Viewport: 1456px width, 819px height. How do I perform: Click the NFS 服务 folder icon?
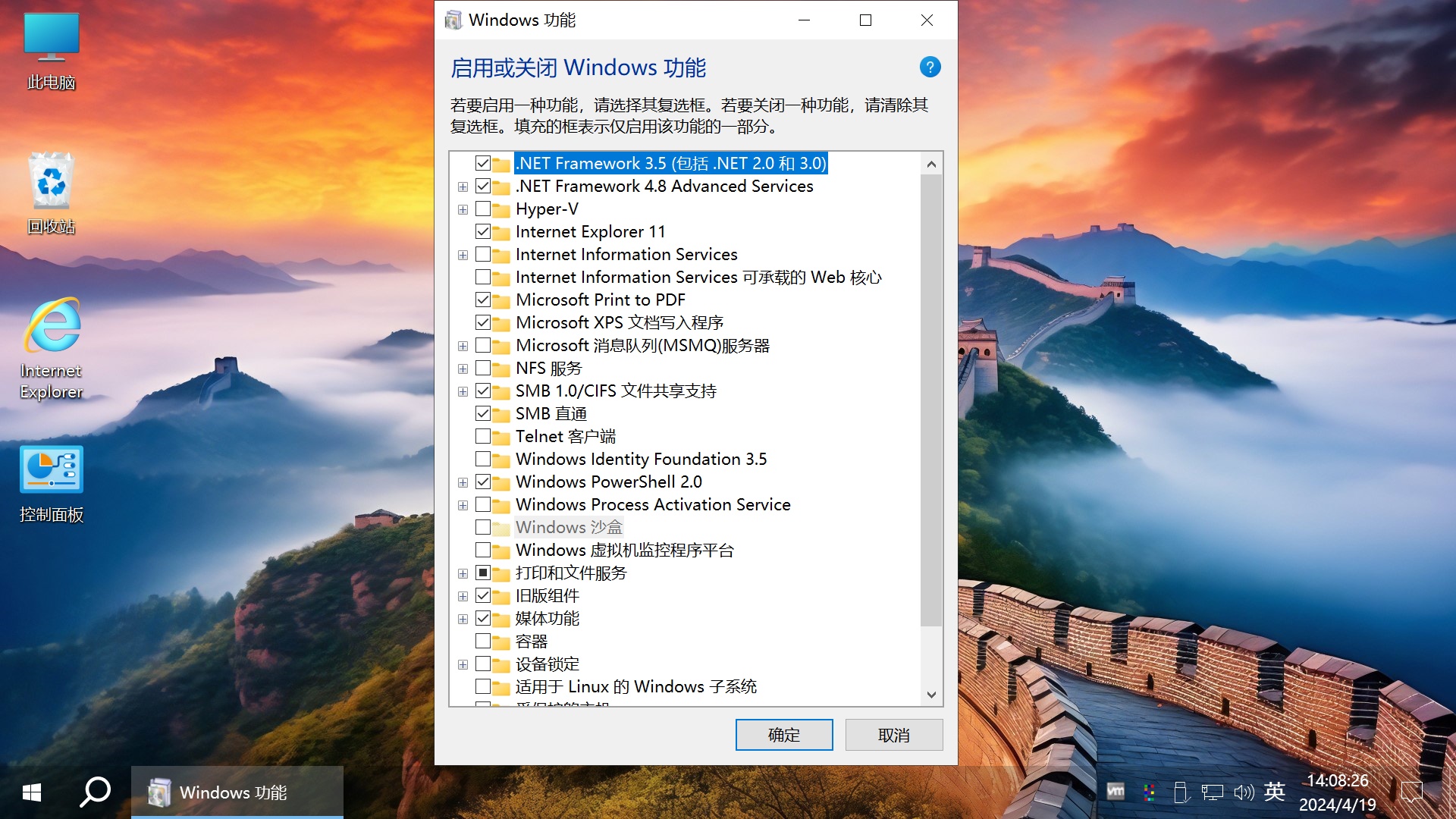pos(500,369)
